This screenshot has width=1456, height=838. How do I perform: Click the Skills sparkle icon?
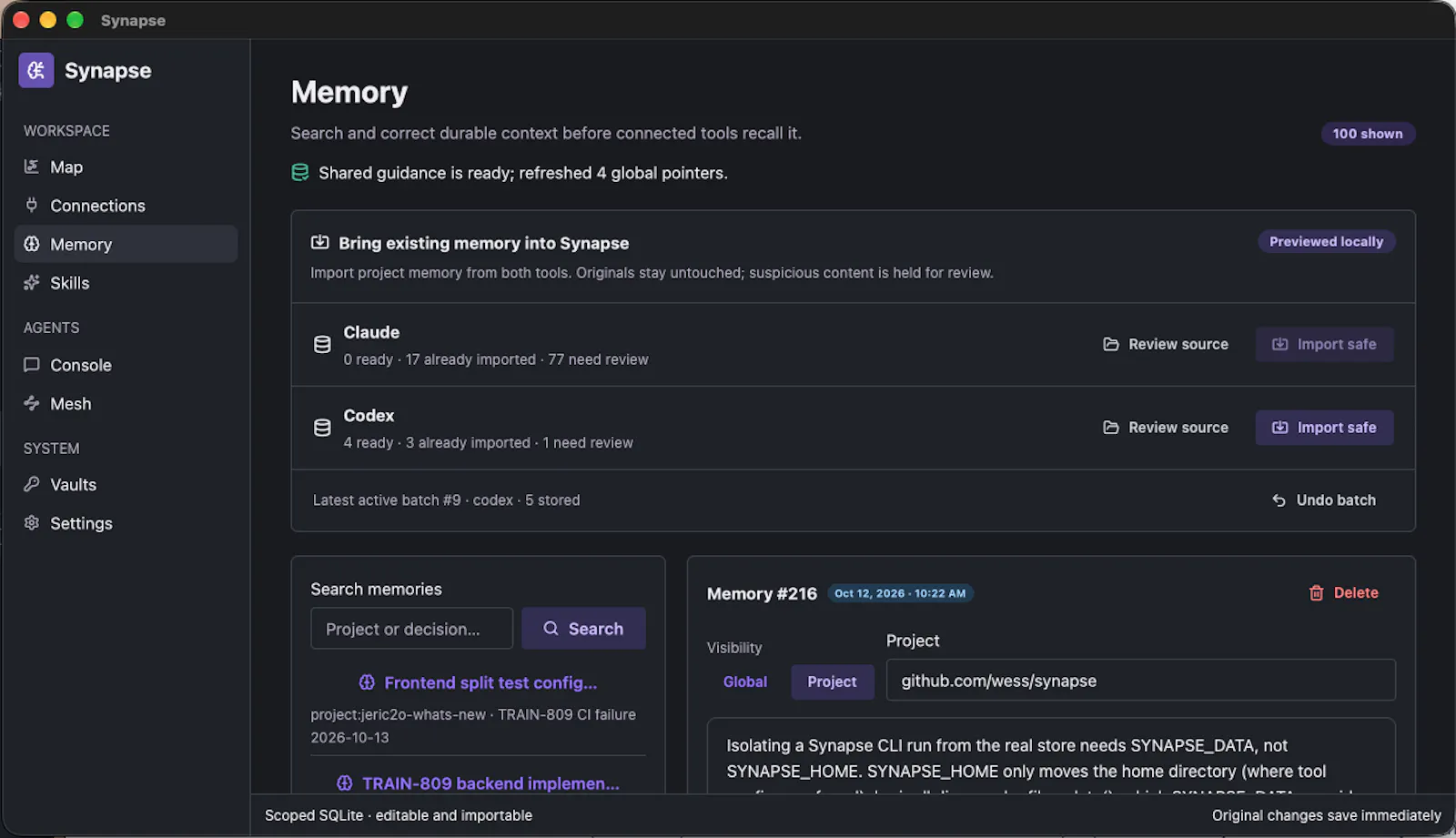[32, 282]
